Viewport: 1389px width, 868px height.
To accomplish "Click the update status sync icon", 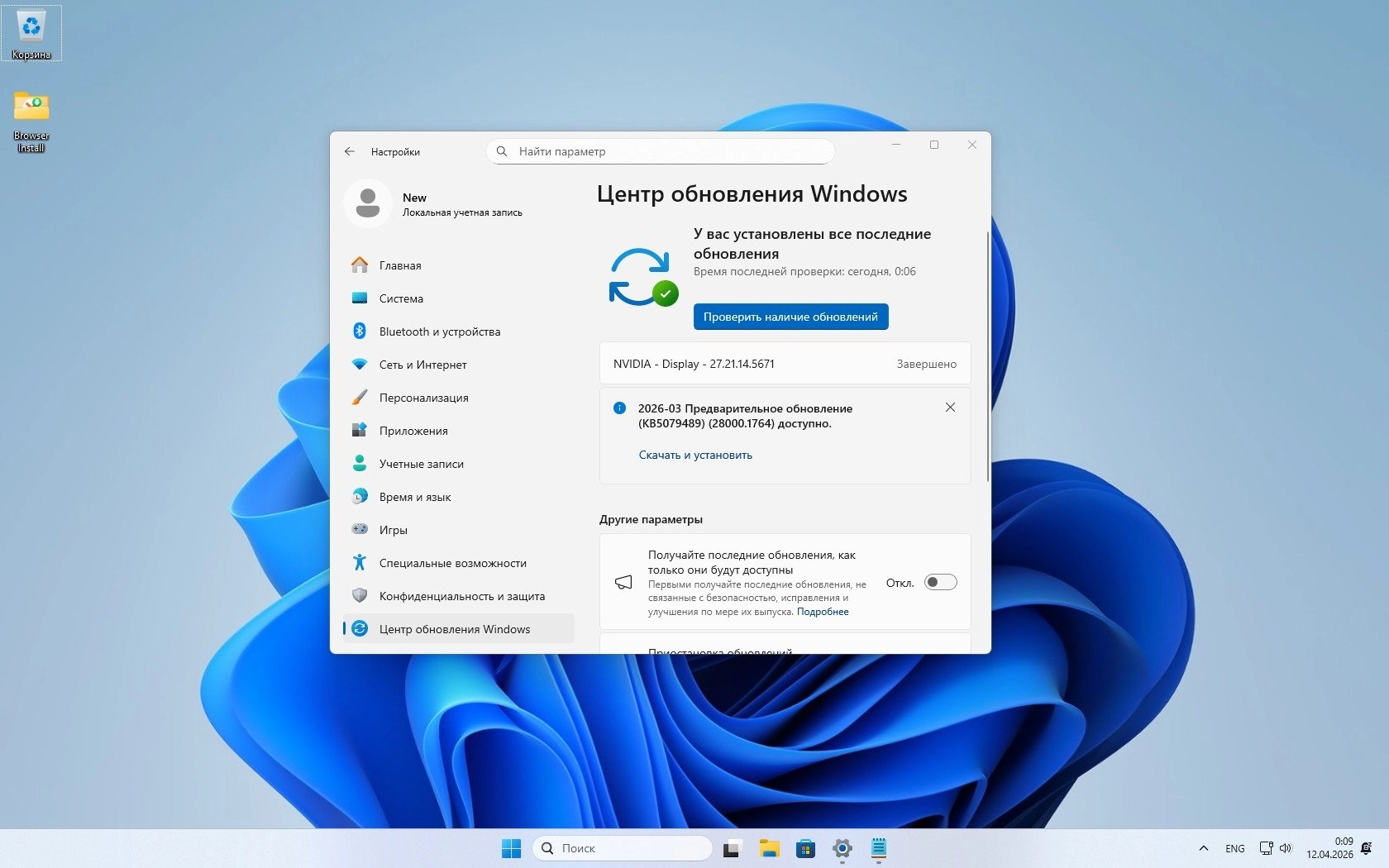I will 643,277.
